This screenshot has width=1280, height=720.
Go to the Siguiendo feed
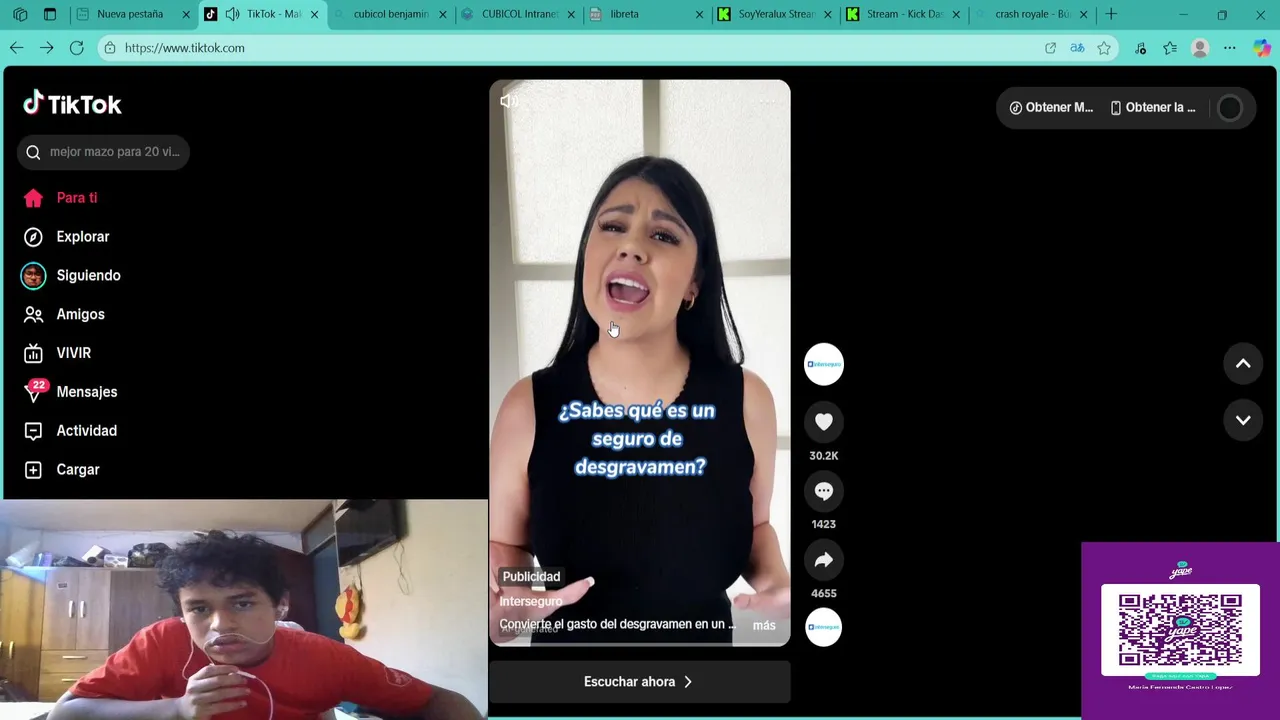point(71,276)
